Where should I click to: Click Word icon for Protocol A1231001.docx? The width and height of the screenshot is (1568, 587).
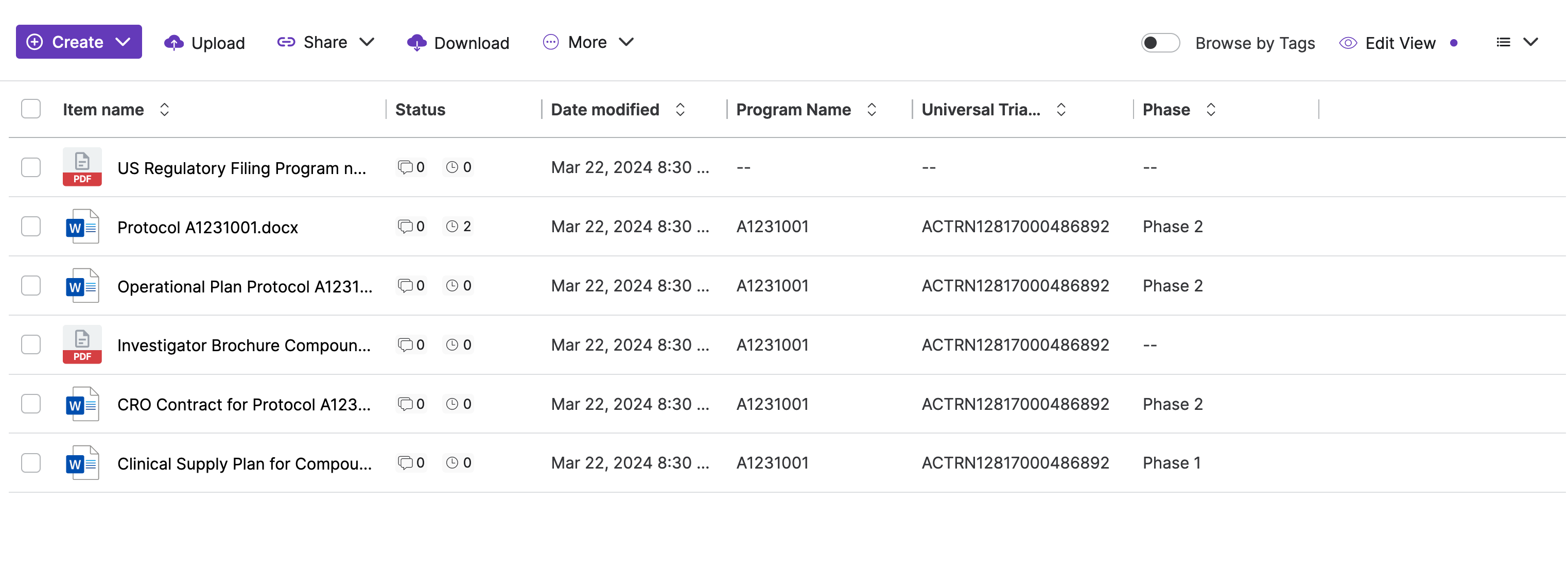(82, 227)
